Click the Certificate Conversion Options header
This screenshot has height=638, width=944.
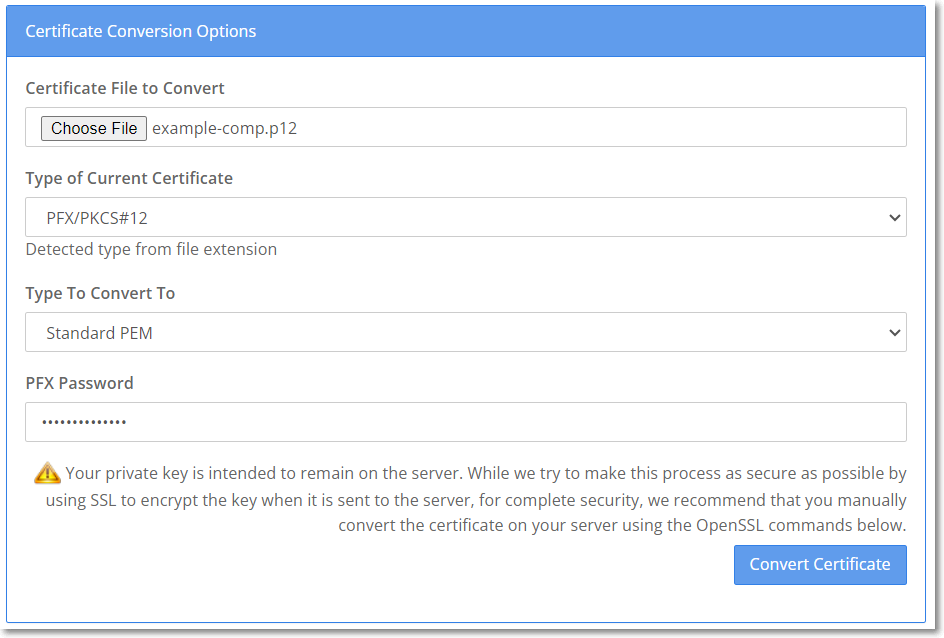pos(141,31)
